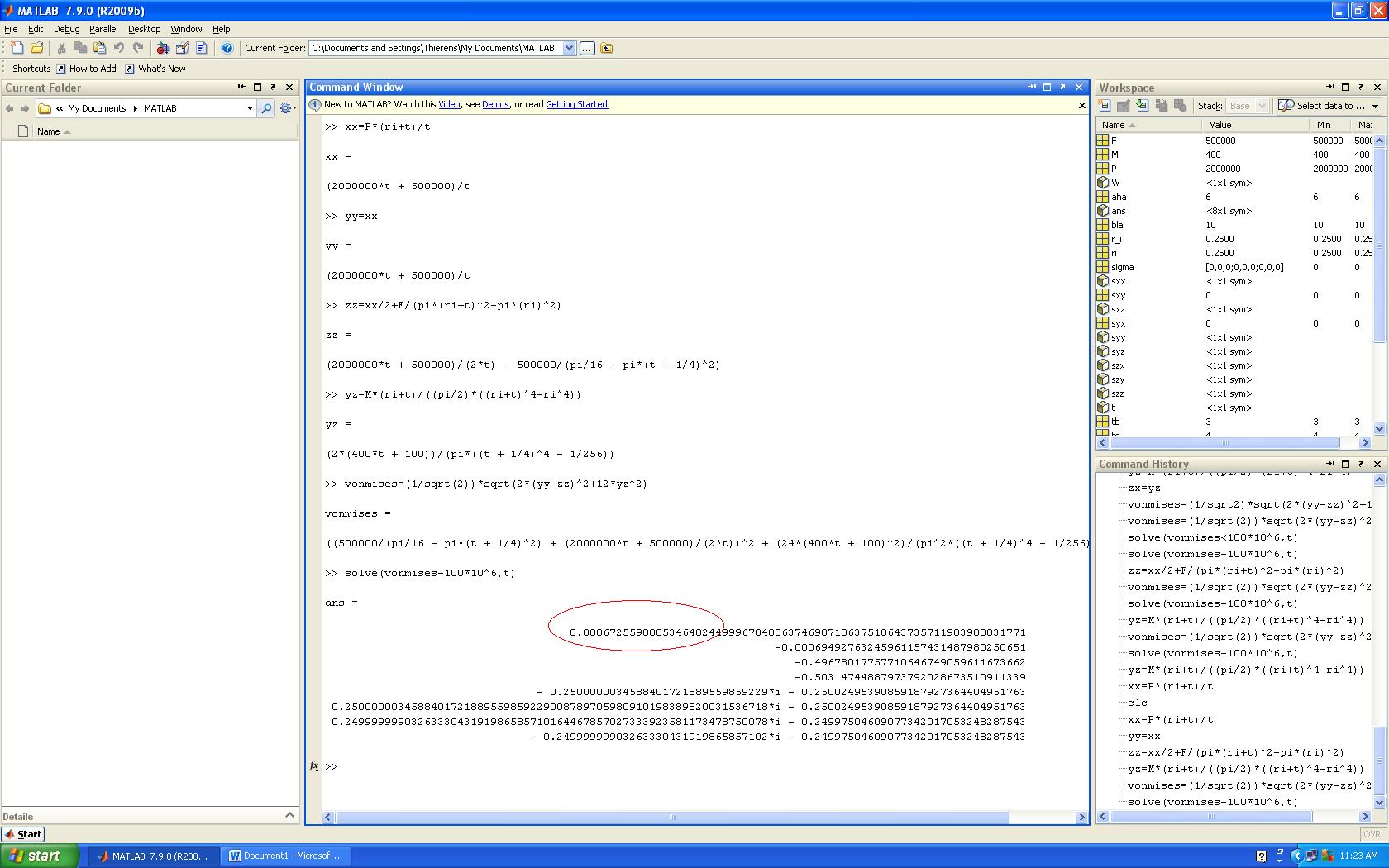Open the Windows start menu
1389x868 pixels.
click(x=40, y=856)
